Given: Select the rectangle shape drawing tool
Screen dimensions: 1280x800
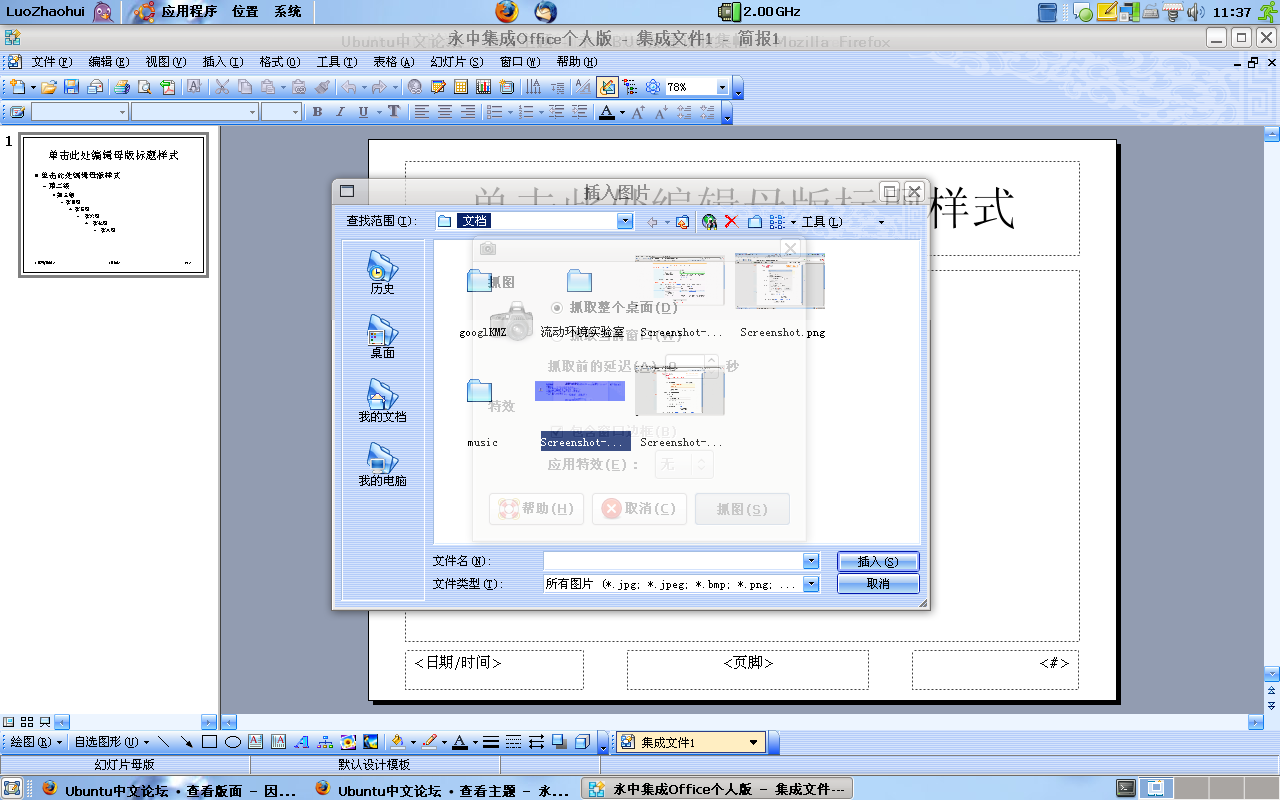Looking at the screenshot, I should point(210,742).
